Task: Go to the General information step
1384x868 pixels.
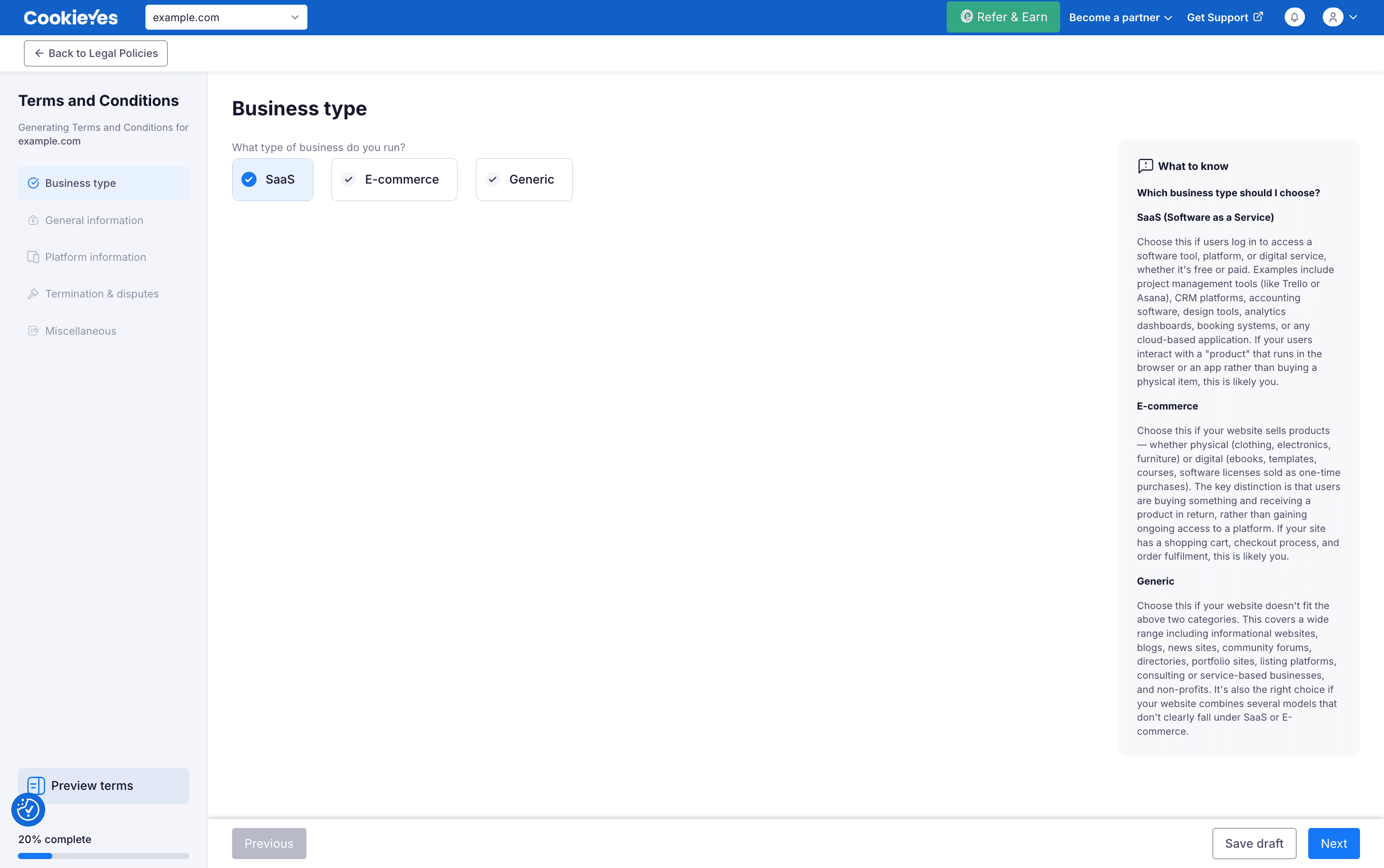Action: pos(103,220)
